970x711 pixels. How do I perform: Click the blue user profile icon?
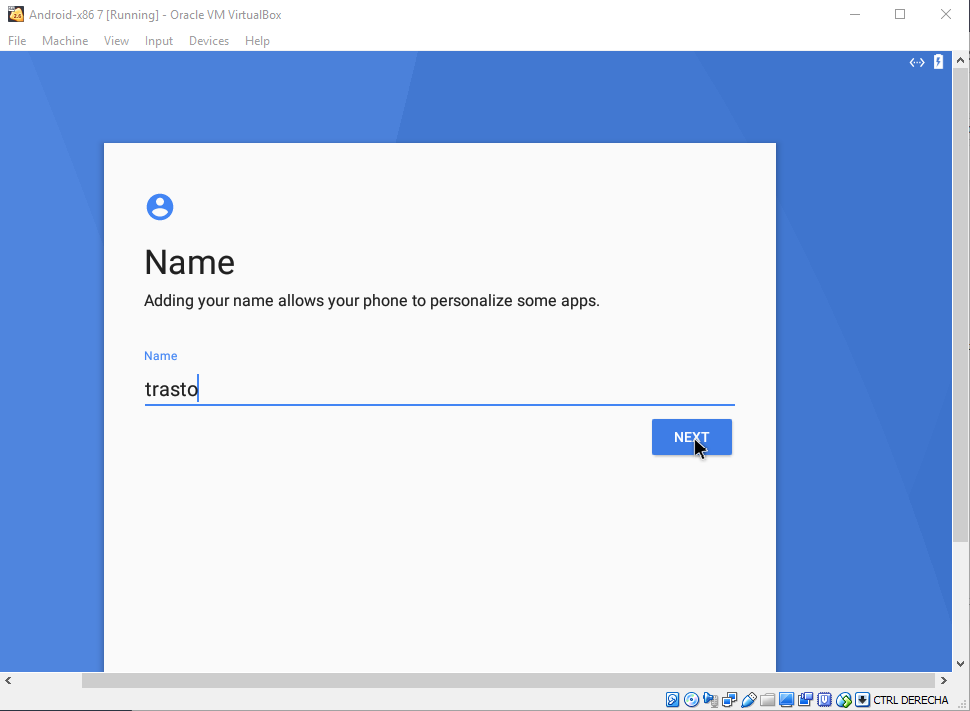pyautogui.click(x=160, y=207)
